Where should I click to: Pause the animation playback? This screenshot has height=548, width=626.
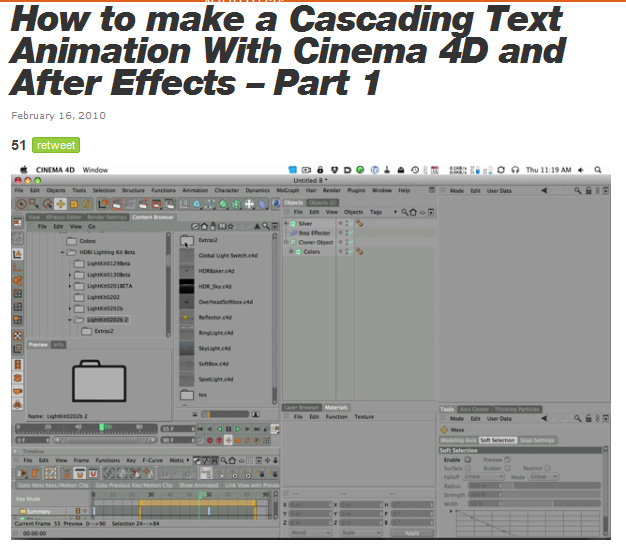(x=228, y=429)
